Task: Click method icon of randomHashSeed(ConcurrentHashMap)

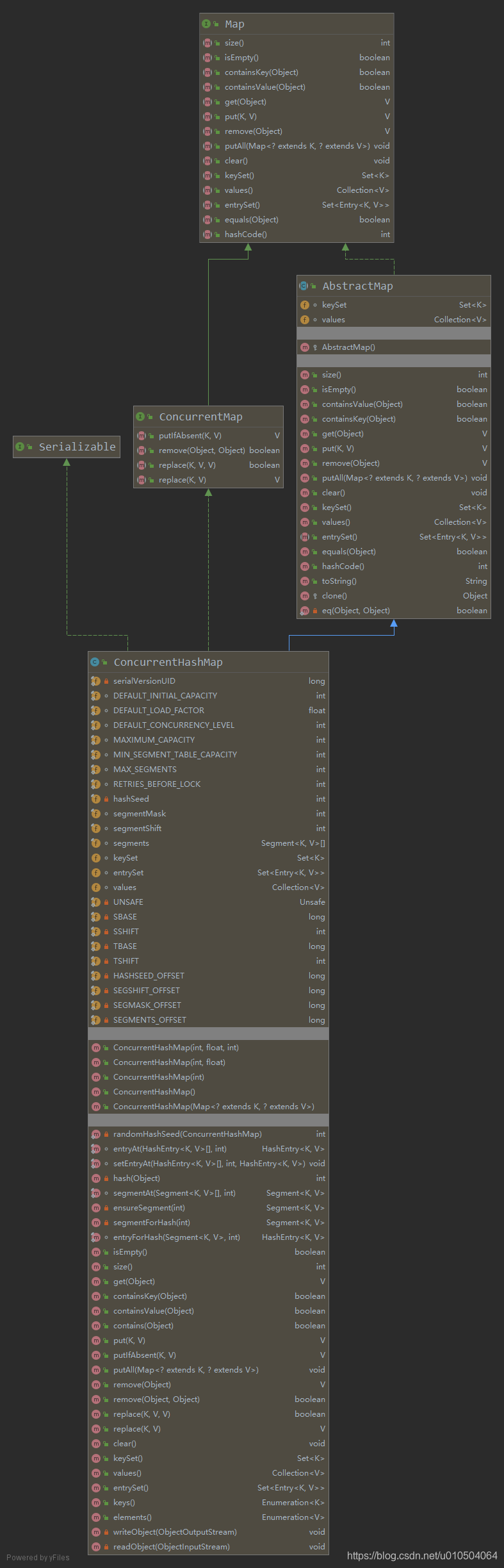Action: coord(96,1134)
